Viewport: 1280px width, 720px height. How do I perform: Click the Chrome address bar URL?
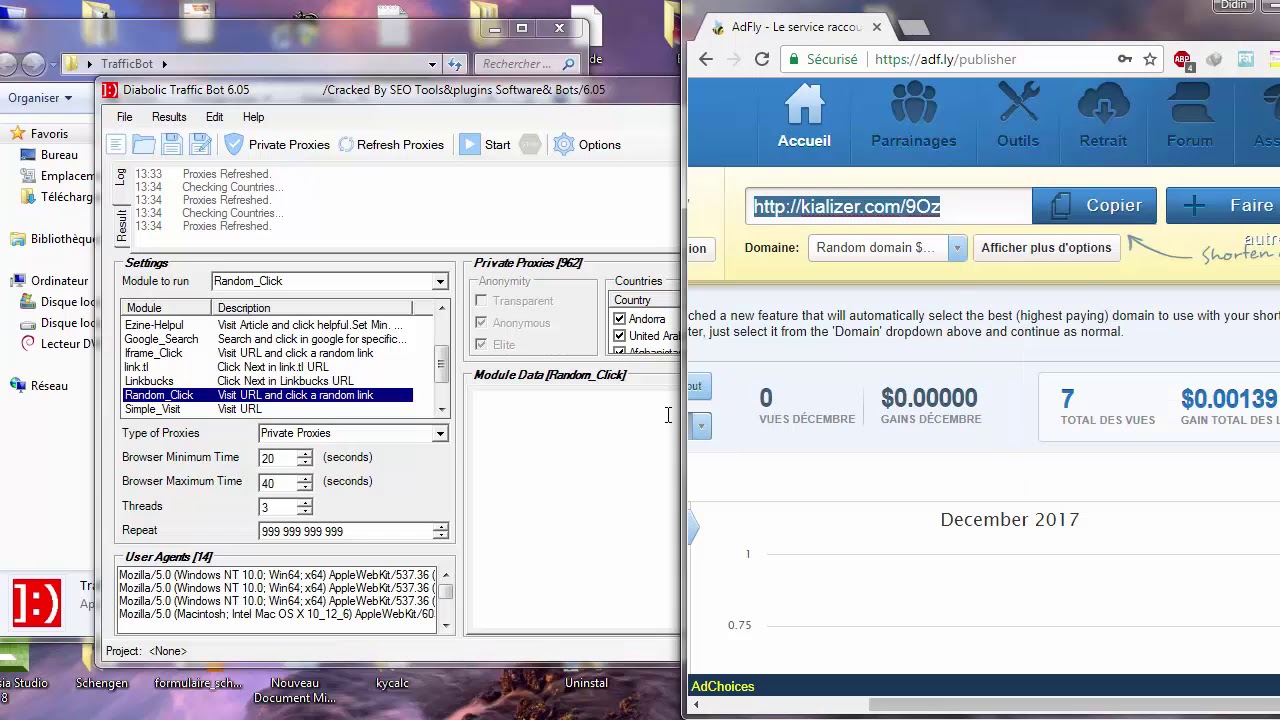coord(945,59)
